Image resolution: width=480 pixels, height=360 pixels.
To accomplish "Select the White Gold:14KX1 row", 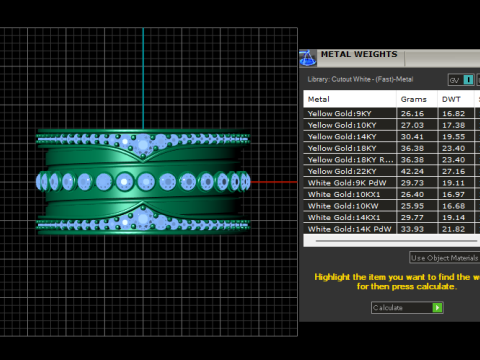I will (392, 218).
